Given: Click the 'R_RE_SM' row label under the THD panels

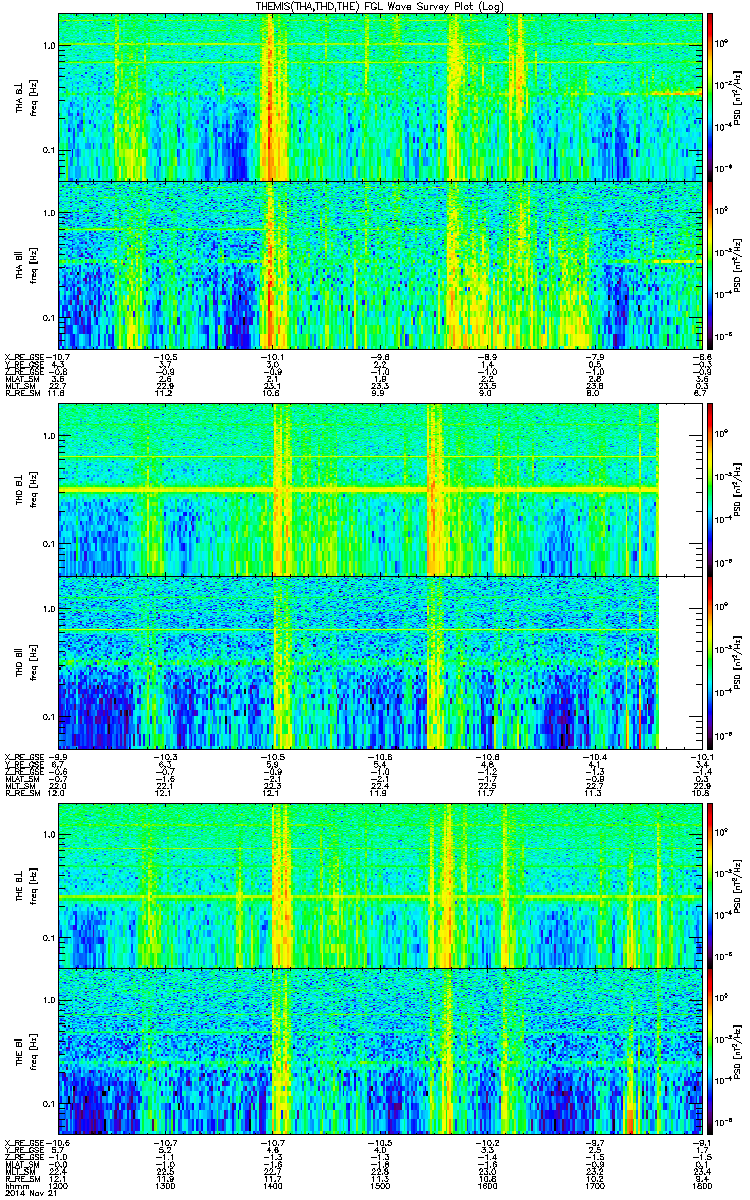Looking at the screenshot, I should click(x=24, y=795).
